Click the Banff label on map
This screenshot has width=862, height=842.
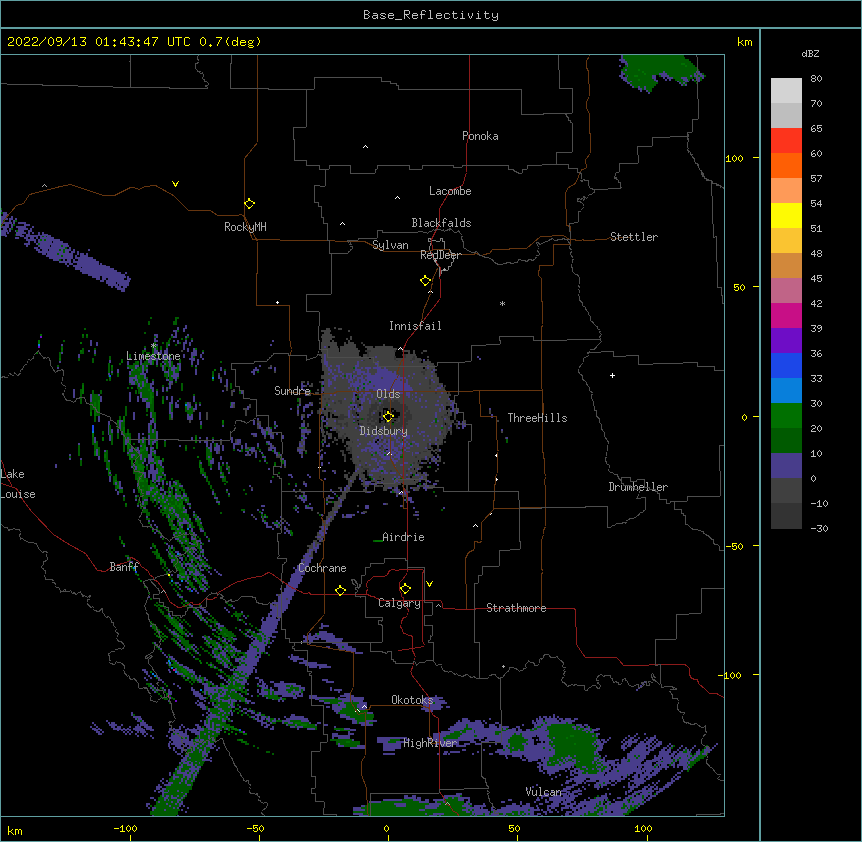[x=124, y=567]
